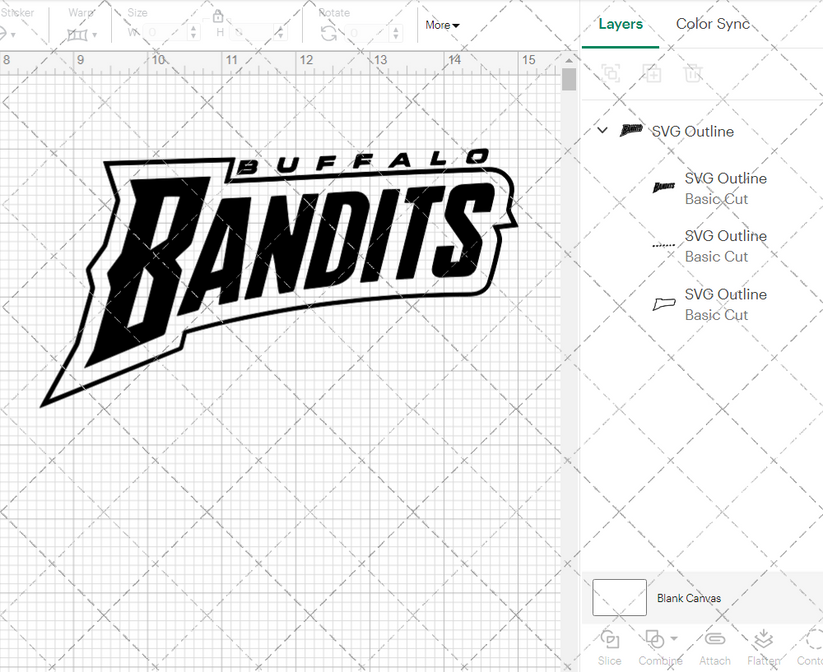Select the Slice tool
Viewport: 823px width, 672px height.
point(610,645)
